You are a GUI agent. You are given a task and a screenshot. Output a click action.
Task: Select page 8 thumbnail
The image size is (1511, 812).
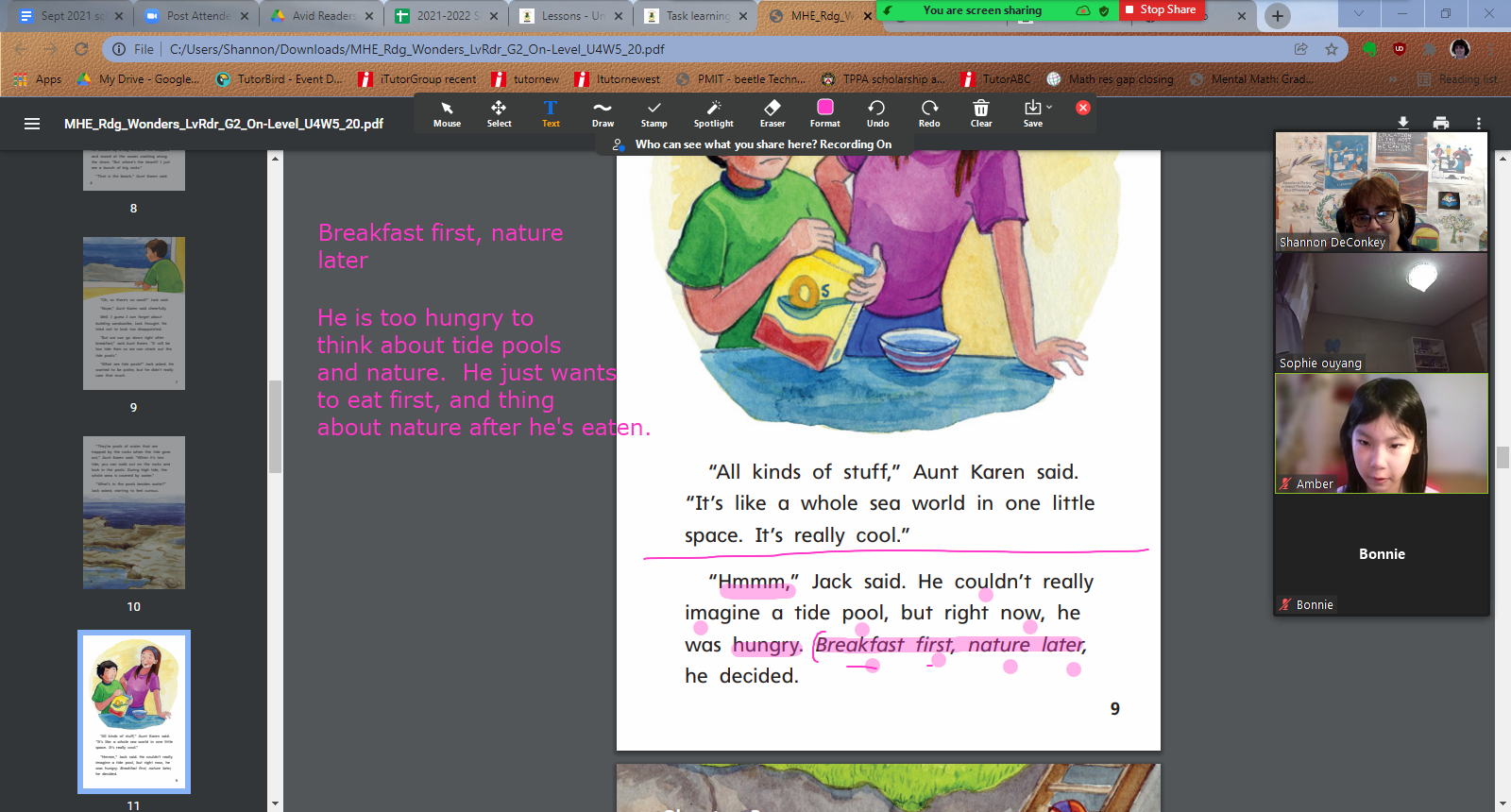coord(134,171)
